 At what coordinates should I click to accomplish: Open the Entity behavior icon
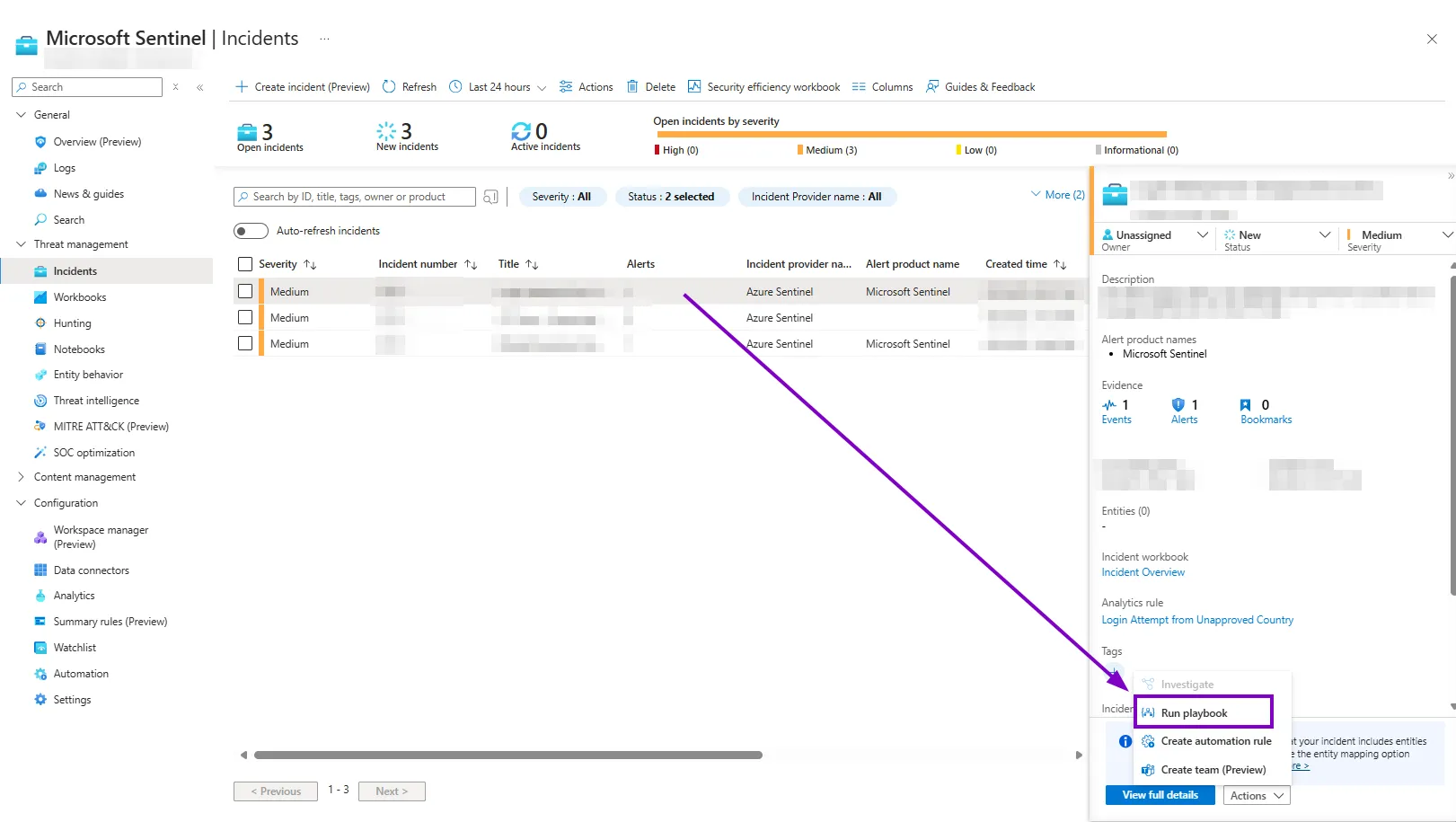pyautogui.click(x=40, y=375)
